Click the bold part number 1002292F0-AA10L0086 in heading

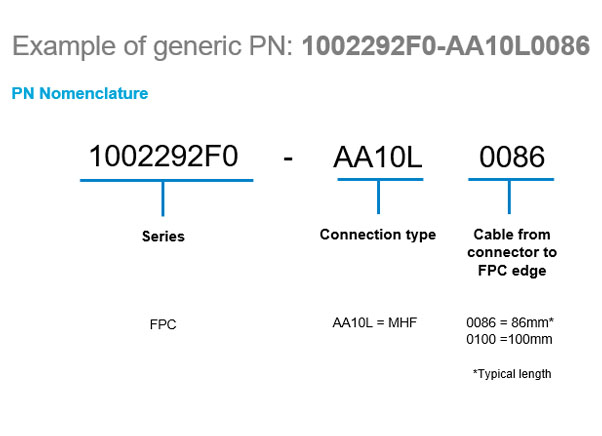446,46
